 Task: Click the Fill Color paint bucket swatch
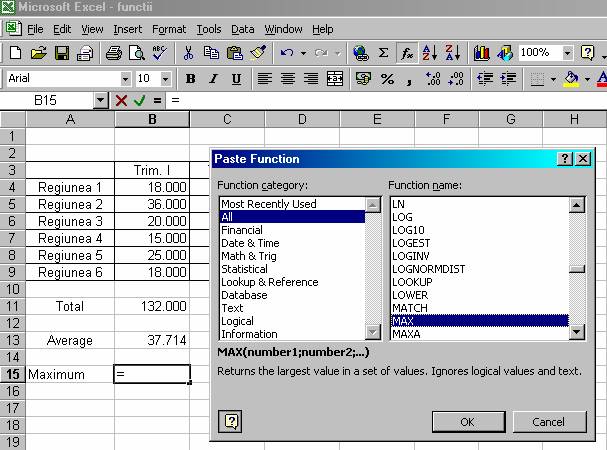coord(571,78)
